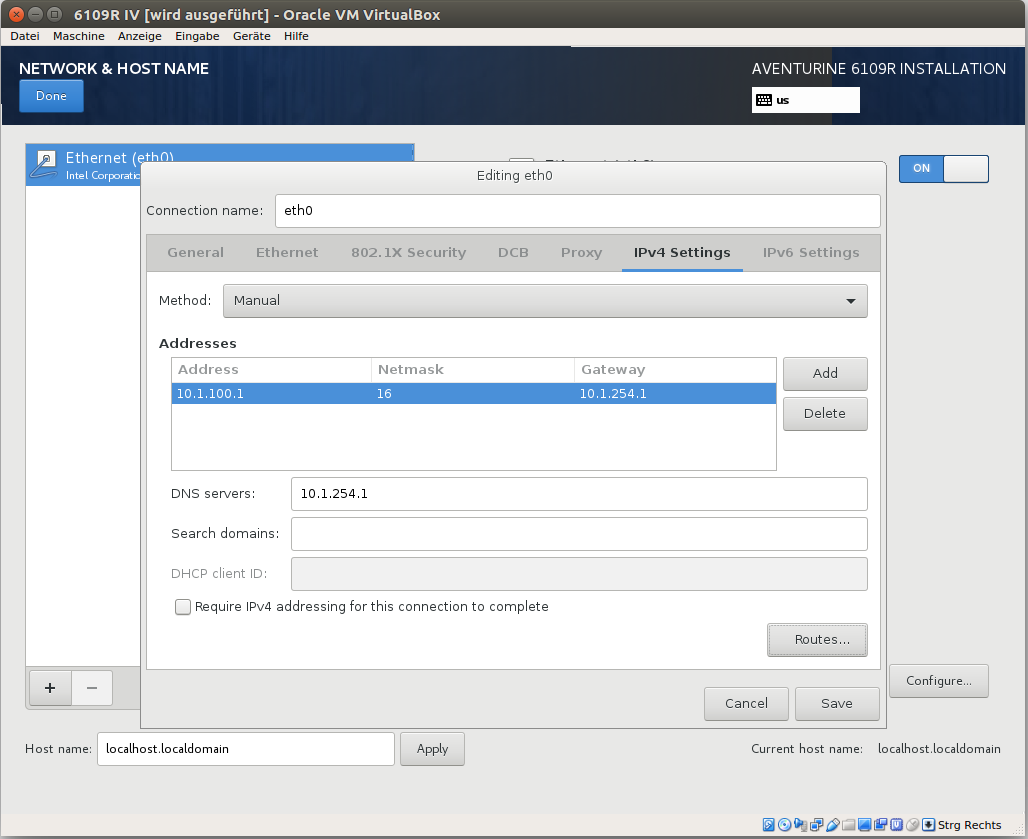This screenshot has width=1028, height=839.
Task: Click the DNS servers field
Action: (x=579, y=494)
